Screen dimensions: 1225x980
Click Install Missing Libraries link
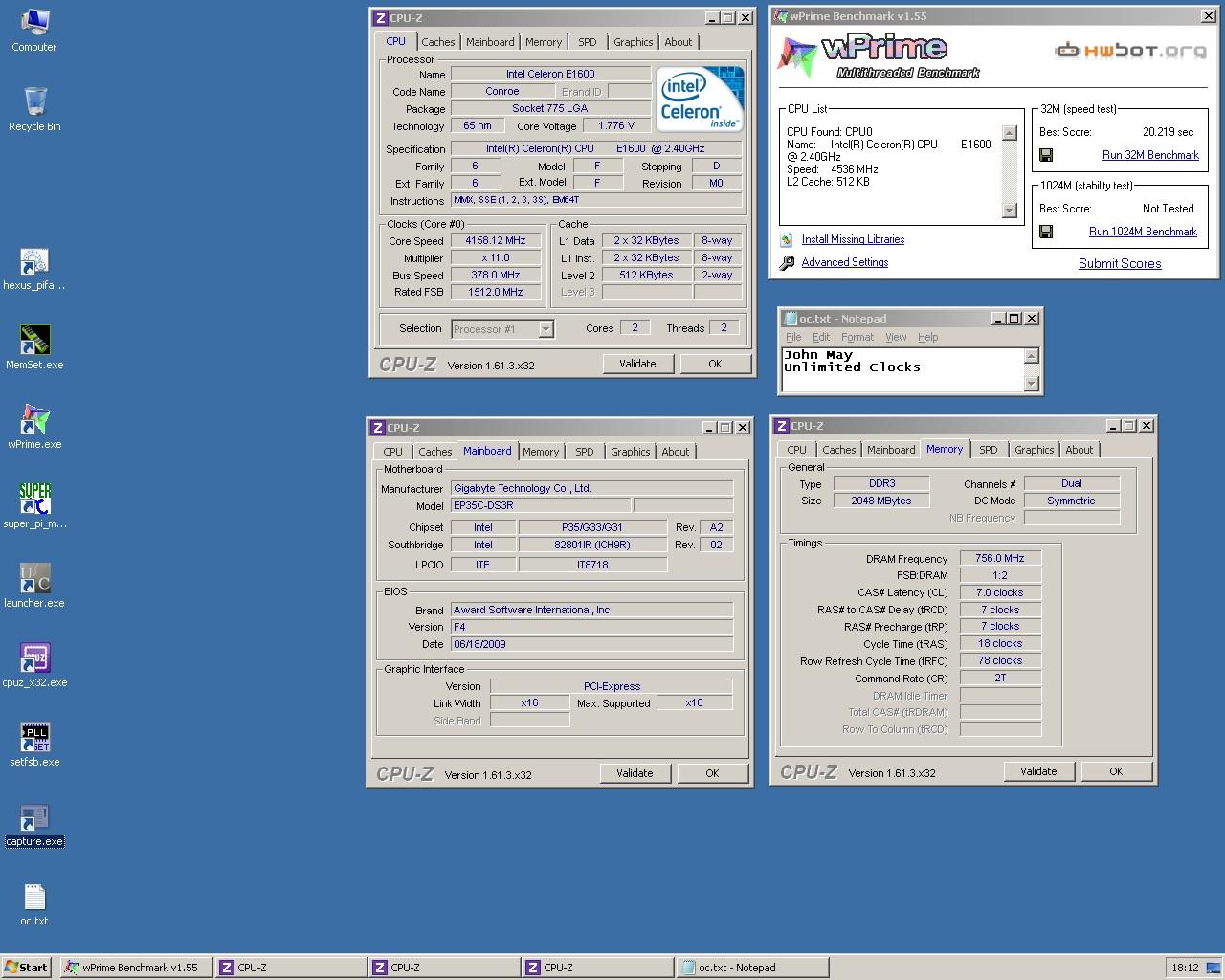853,240
